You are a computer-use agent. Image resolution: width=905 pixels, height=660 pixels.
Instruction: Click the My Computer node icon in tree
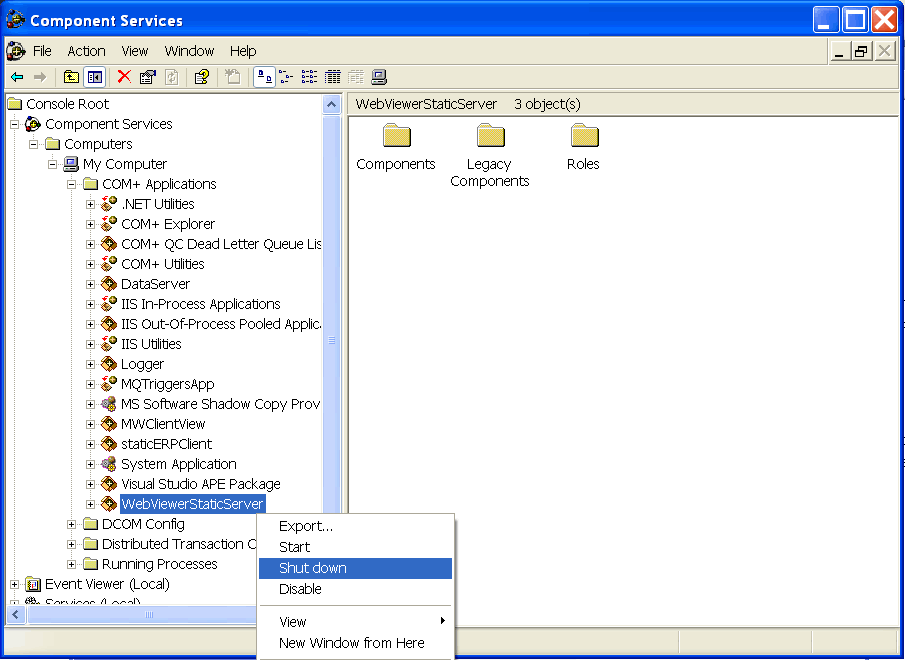pyautogui.click(x=70, y=164)
